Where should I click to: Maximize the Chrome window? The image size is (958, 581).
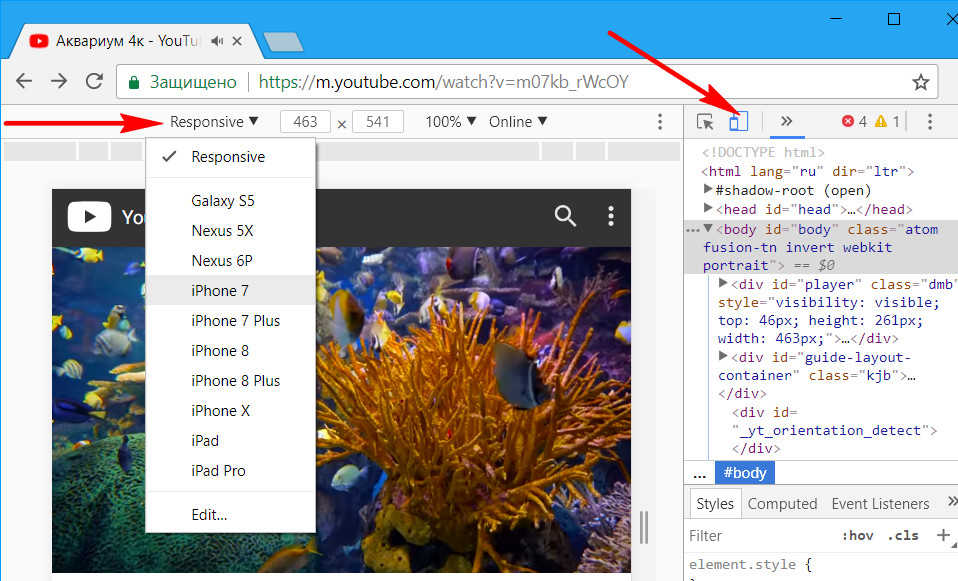click(893, 19)
